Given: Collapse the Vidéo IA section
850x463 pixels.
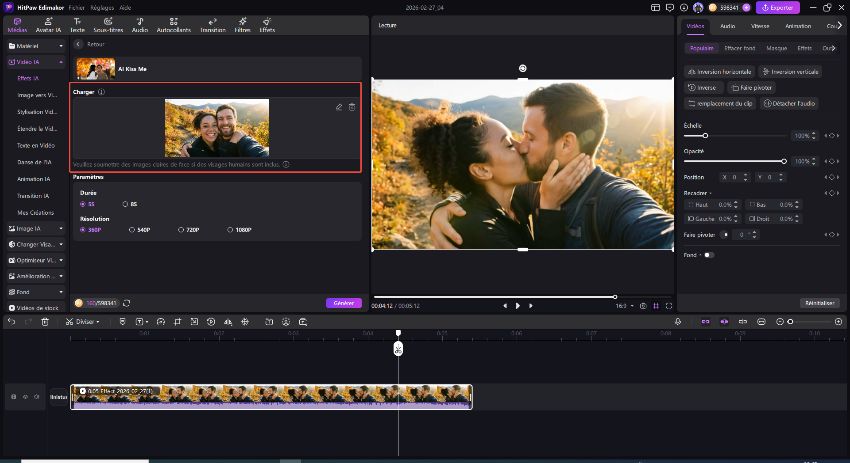Looking at the screenshot, I should click(x=36, y=62).
